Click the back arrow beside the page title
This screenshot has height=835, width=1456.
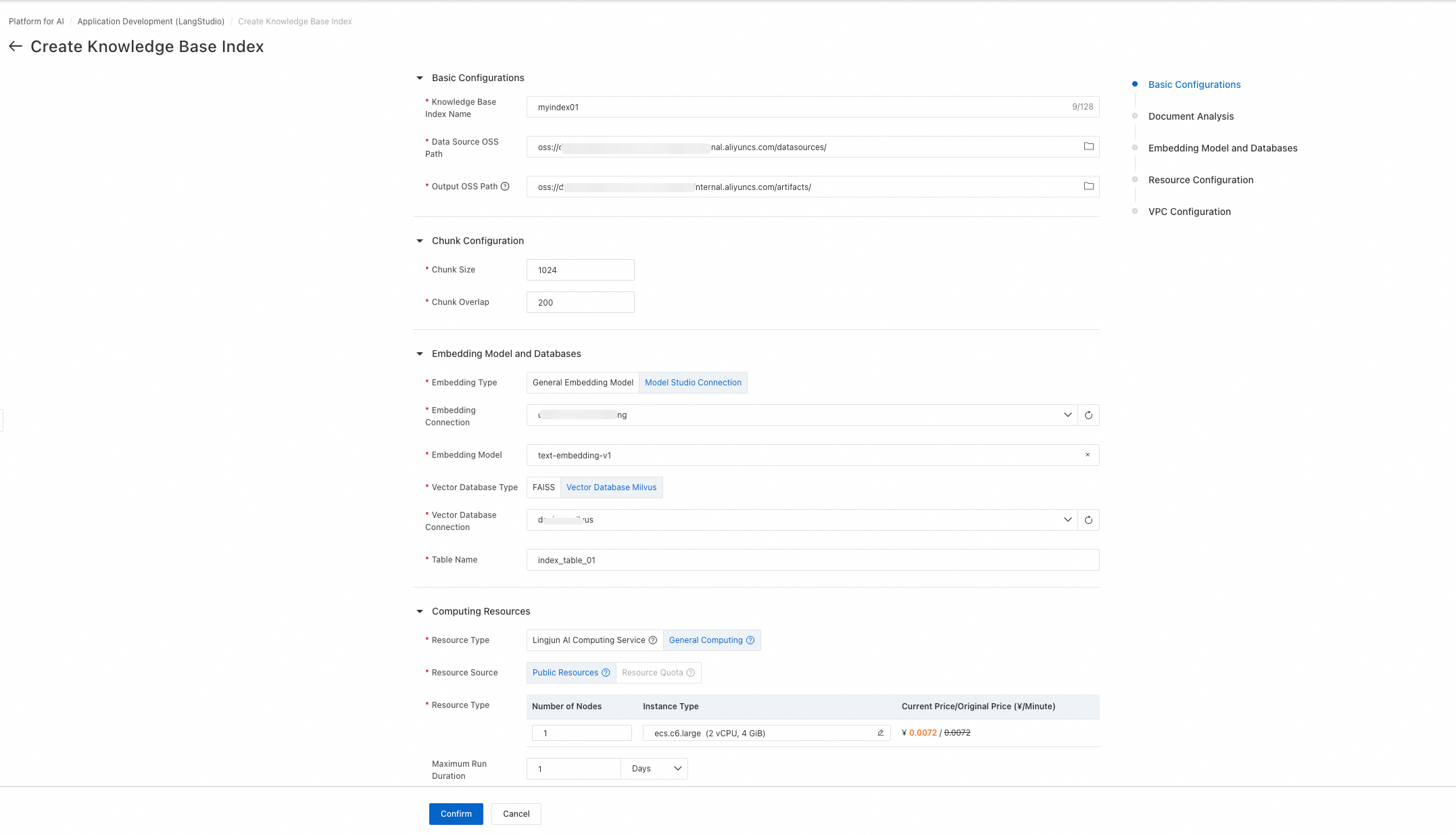pyautogui.click(x=16, y=46)
